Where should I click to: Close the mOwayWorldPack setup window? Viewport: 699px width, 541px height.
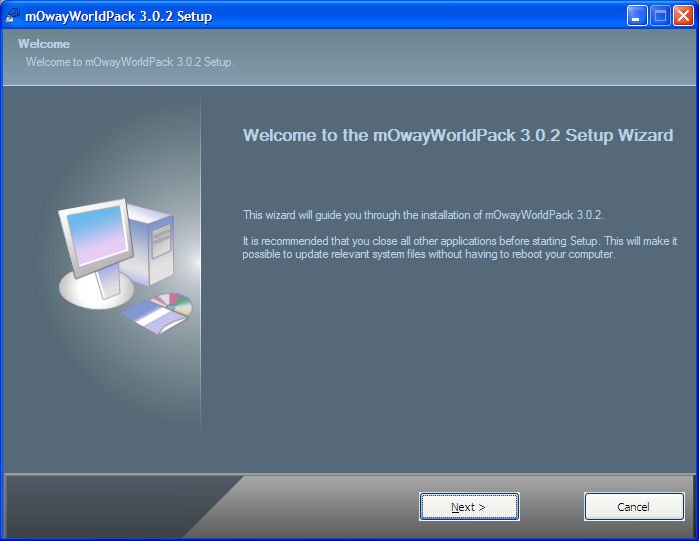[x=682, y=16]
